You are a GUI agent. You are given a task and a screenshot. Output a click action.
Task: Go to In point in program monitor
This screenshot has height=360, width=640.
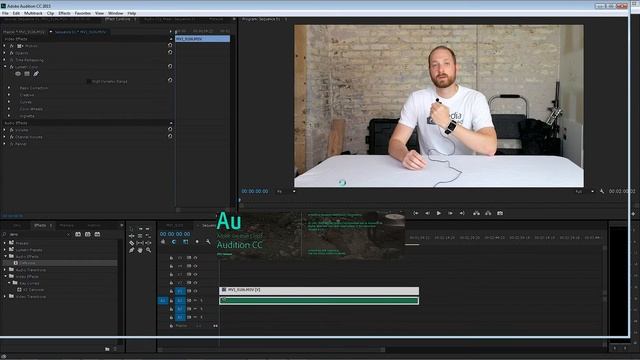[416, 213]
